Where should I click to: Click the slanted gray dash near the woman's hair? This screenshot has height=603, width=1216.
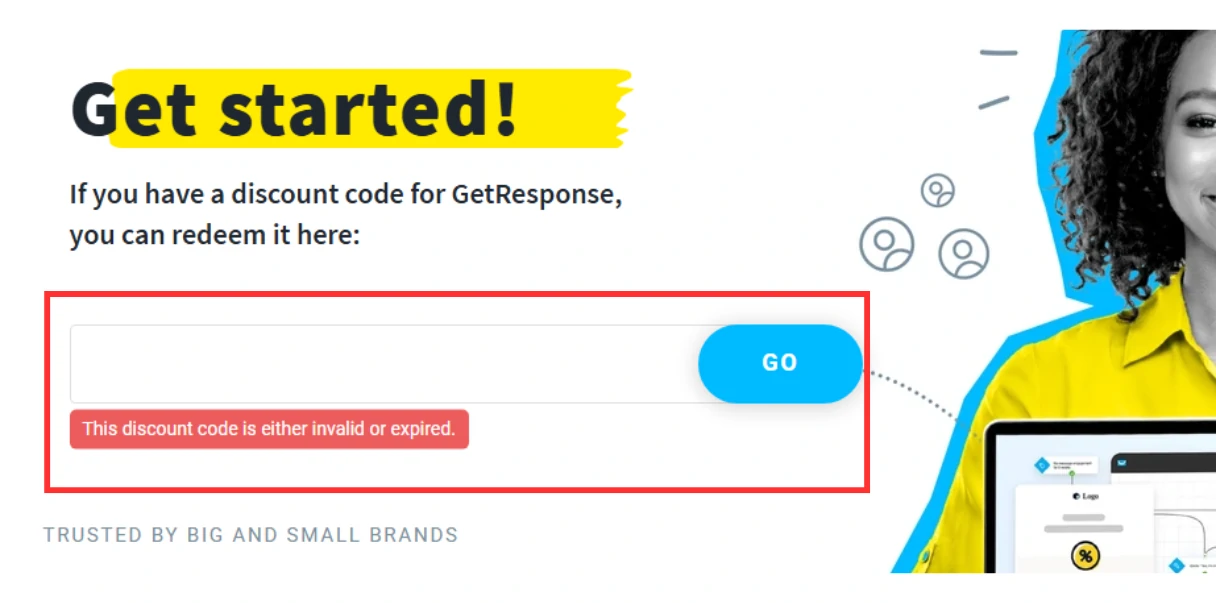[993, 102]
